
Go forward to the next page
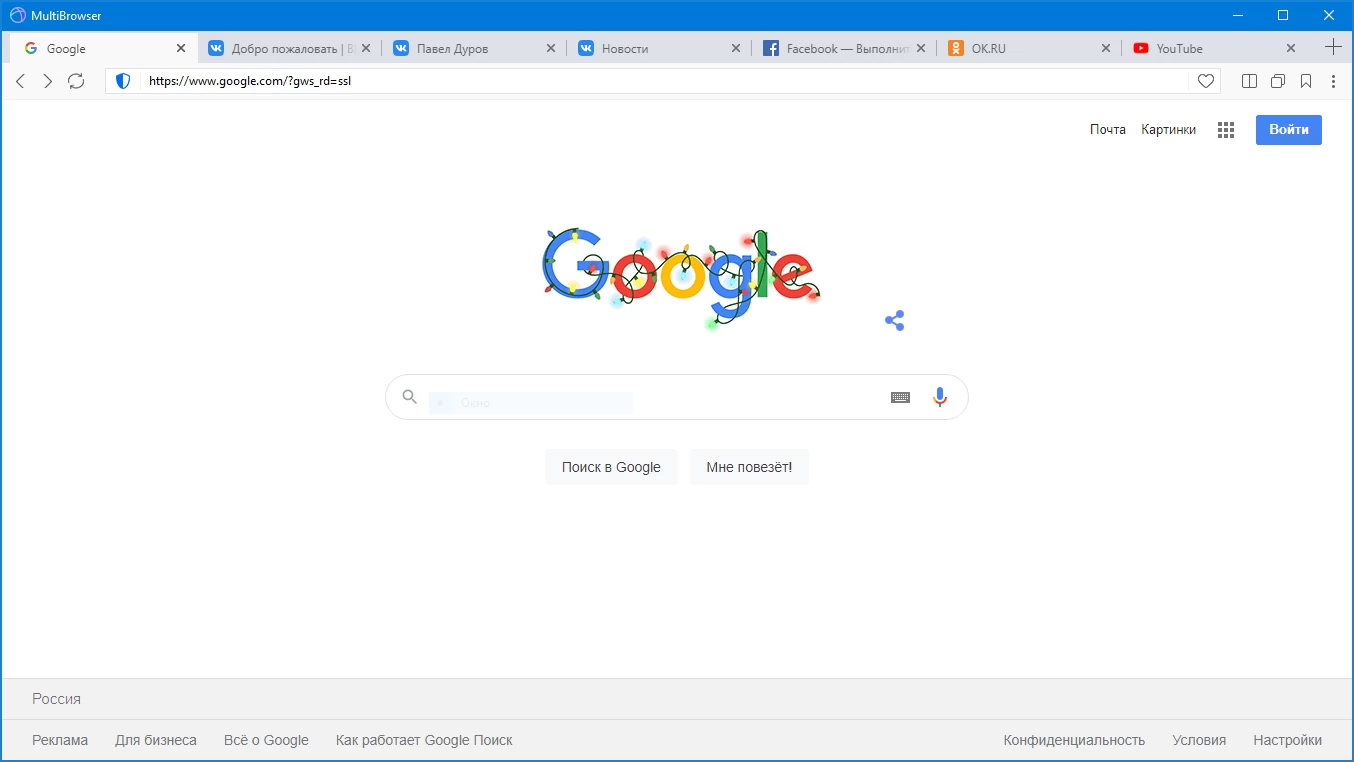pos(47,81)
